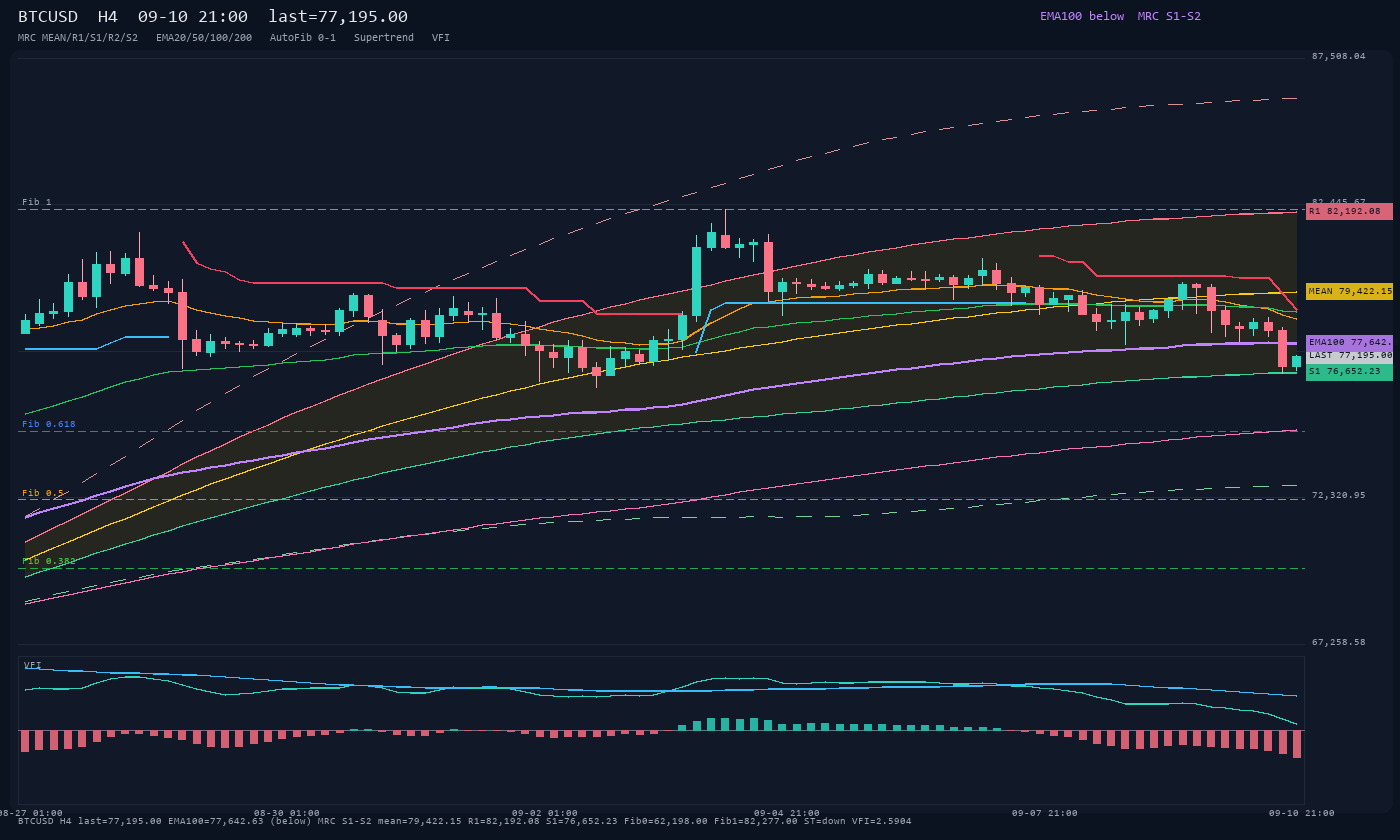Click the 09-07 21:00 time axis label
Screen dimensions: 1400x840
pos(1045,813)
